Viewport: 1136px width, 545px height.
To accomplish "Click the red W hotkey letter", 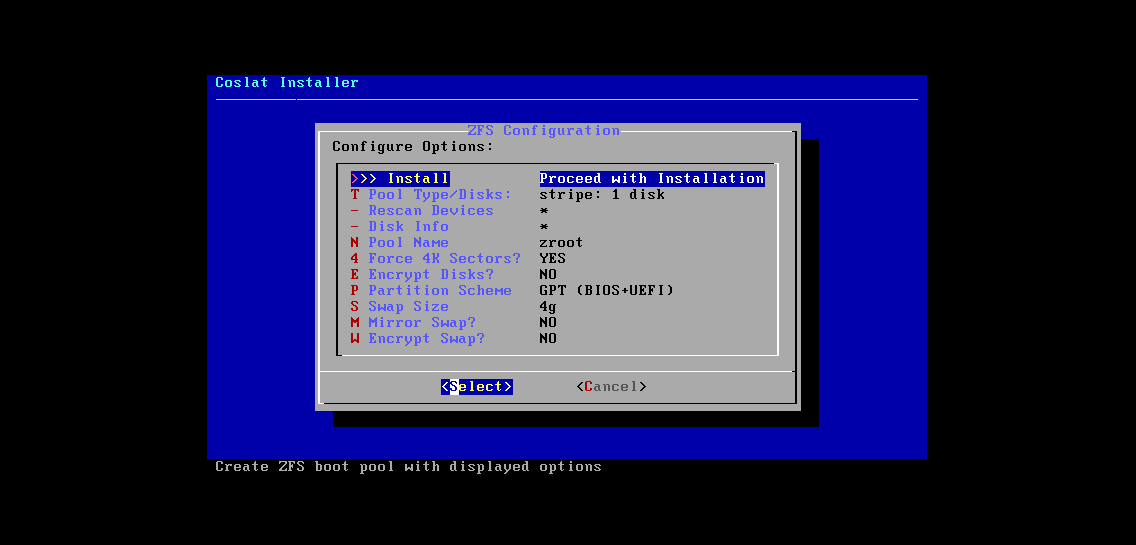I will tap(355, 338).
